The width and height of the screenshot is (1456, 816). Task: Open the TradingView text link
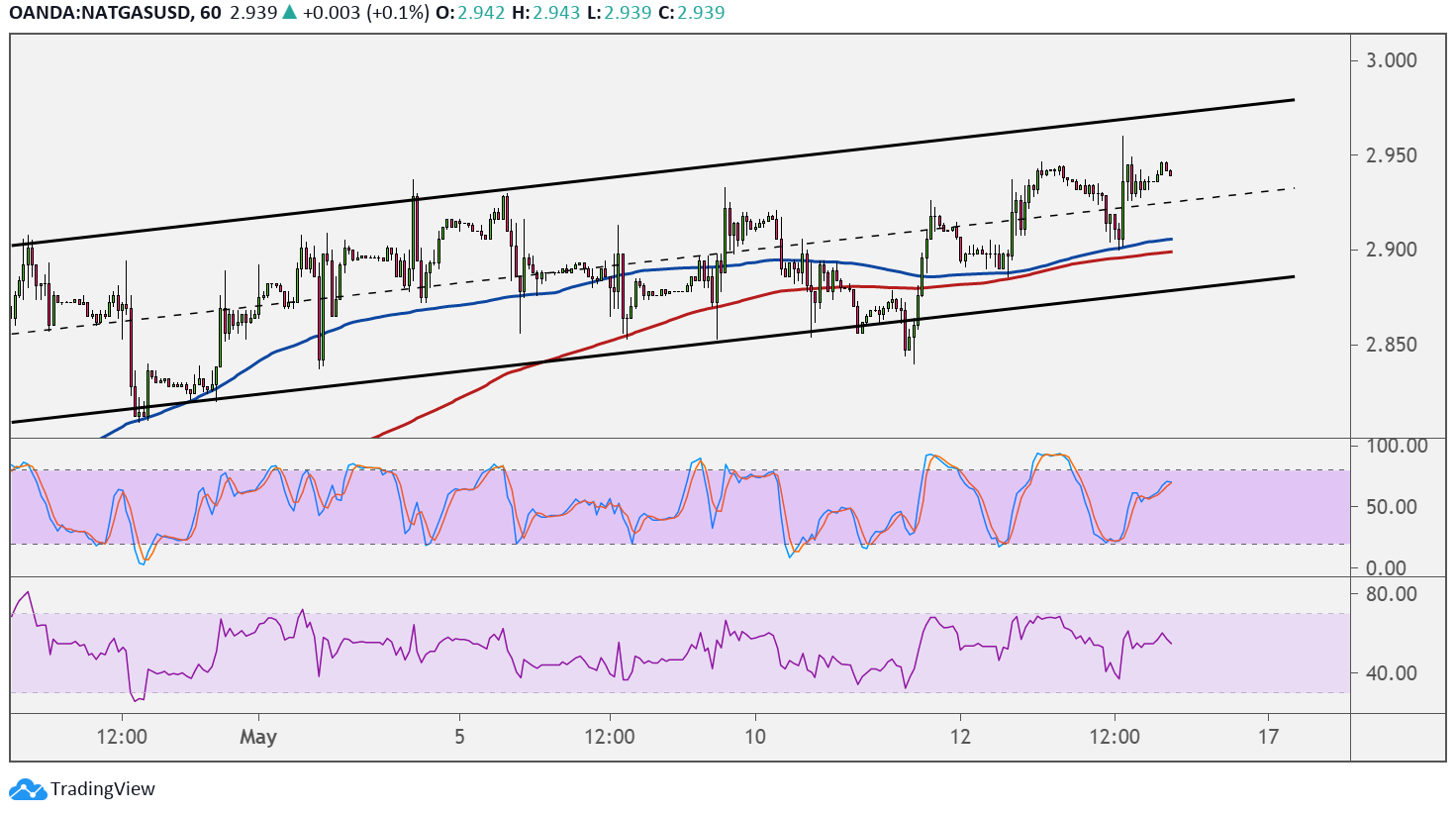tap(103, 789)
